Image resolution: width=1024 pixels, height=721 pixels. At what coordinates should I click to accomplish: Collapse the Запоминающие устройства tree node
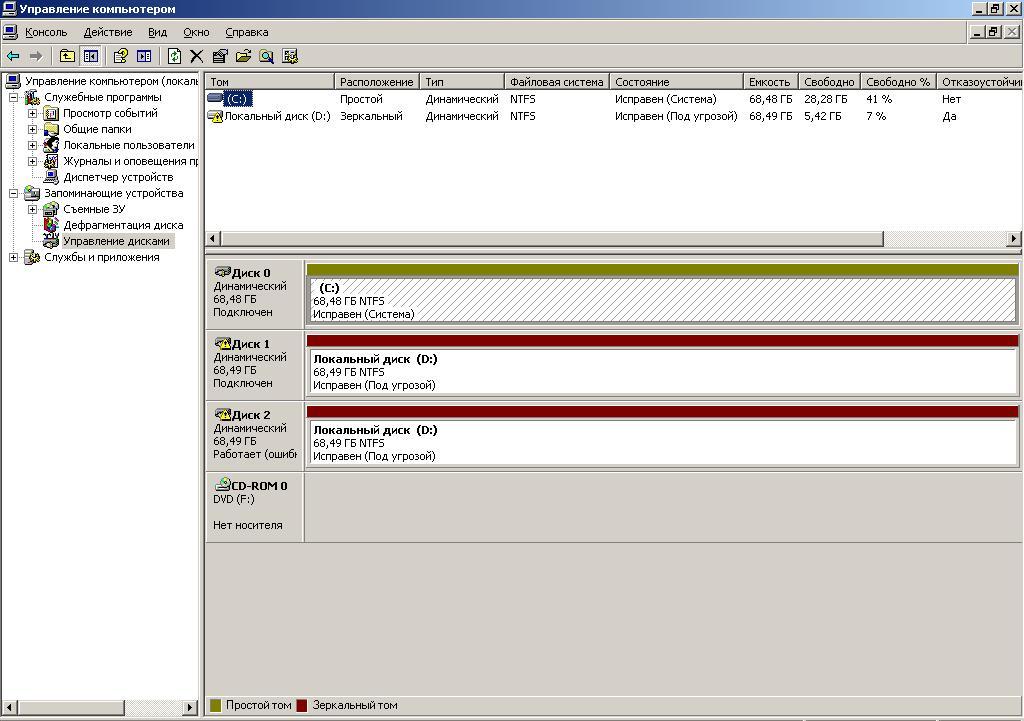(x=14, y=194)
